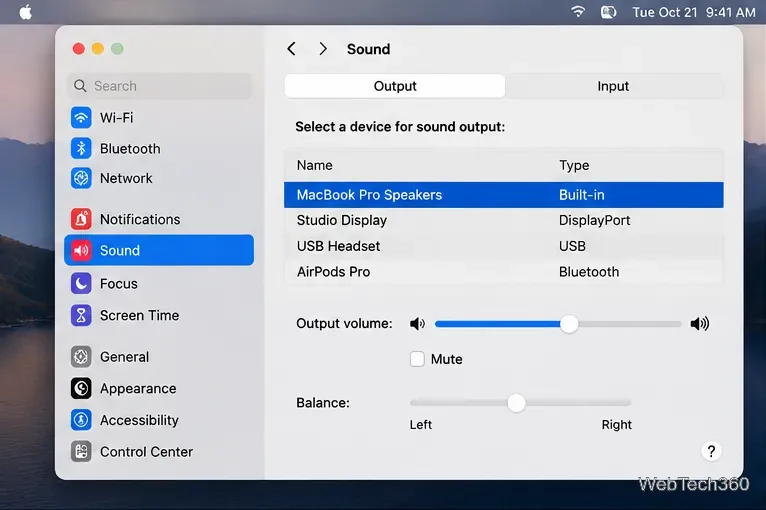
Task: Select AirPods Pro output device
Action: (x=504, y=272)
